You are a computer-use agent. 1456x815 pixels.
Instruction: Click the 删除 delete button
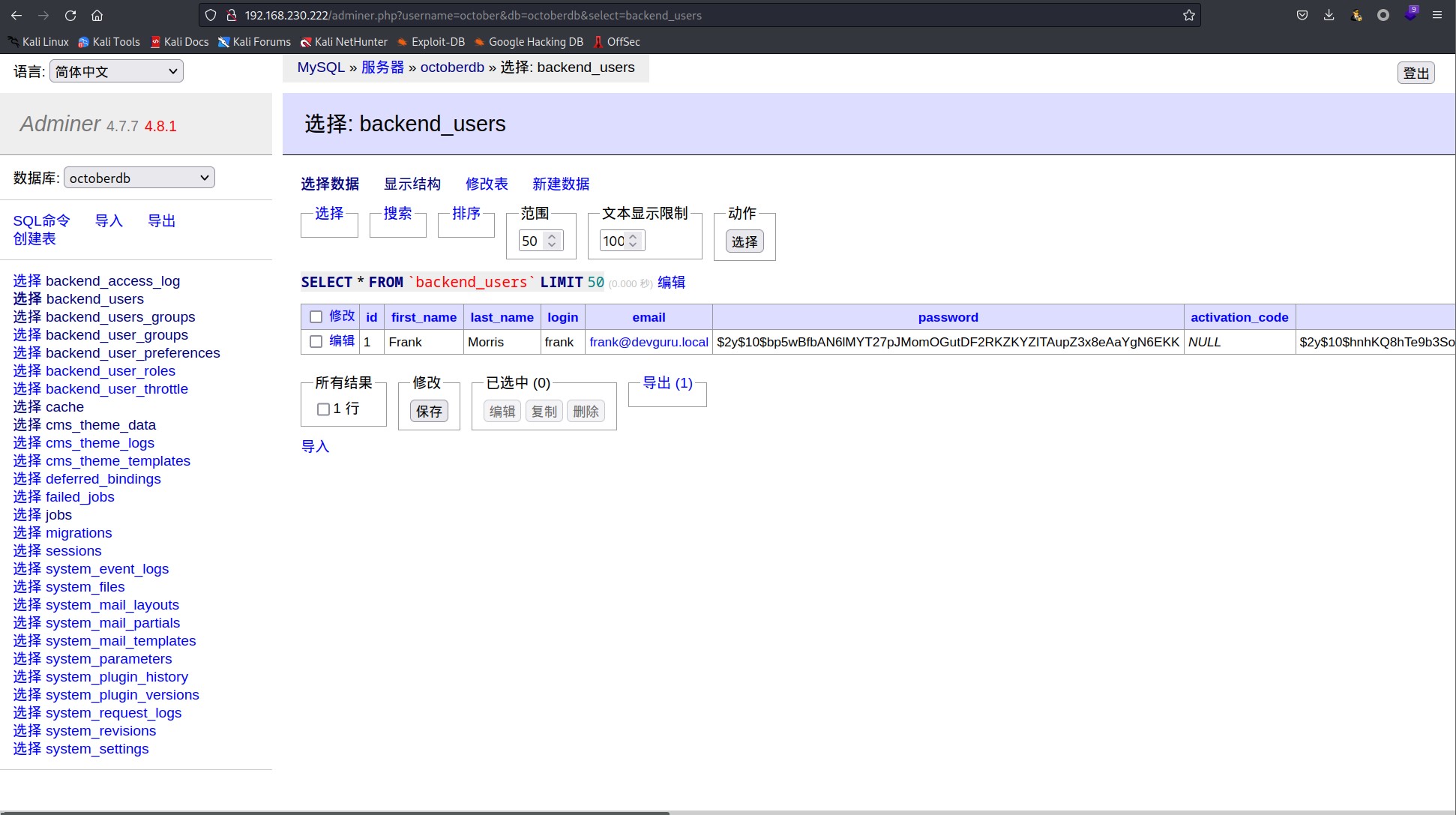[x=586, y=411]
